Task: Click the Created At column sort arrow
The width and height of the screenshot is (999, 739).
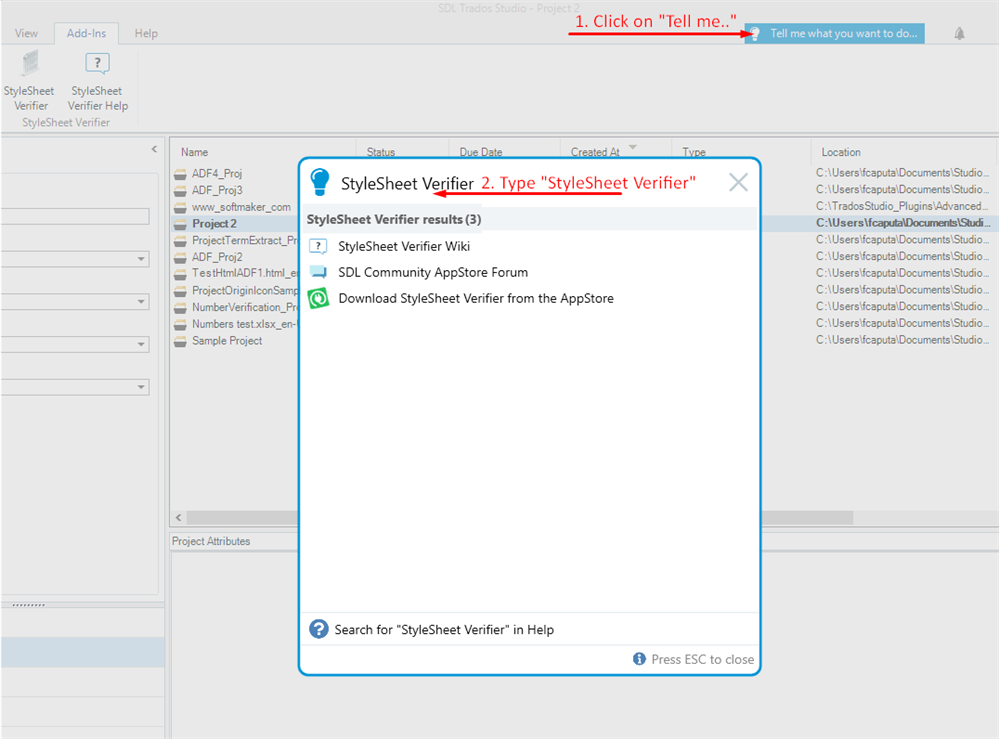Action: (x=633, y=147)
